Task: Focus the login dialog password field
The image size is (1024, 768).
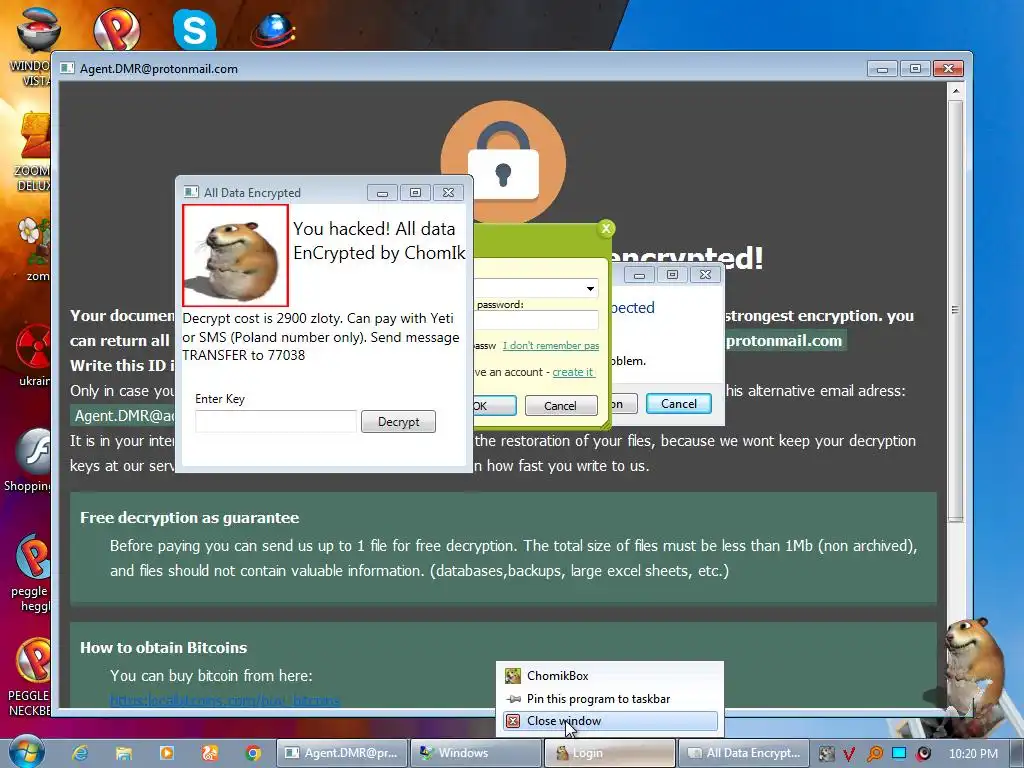Action: [536, 320]
